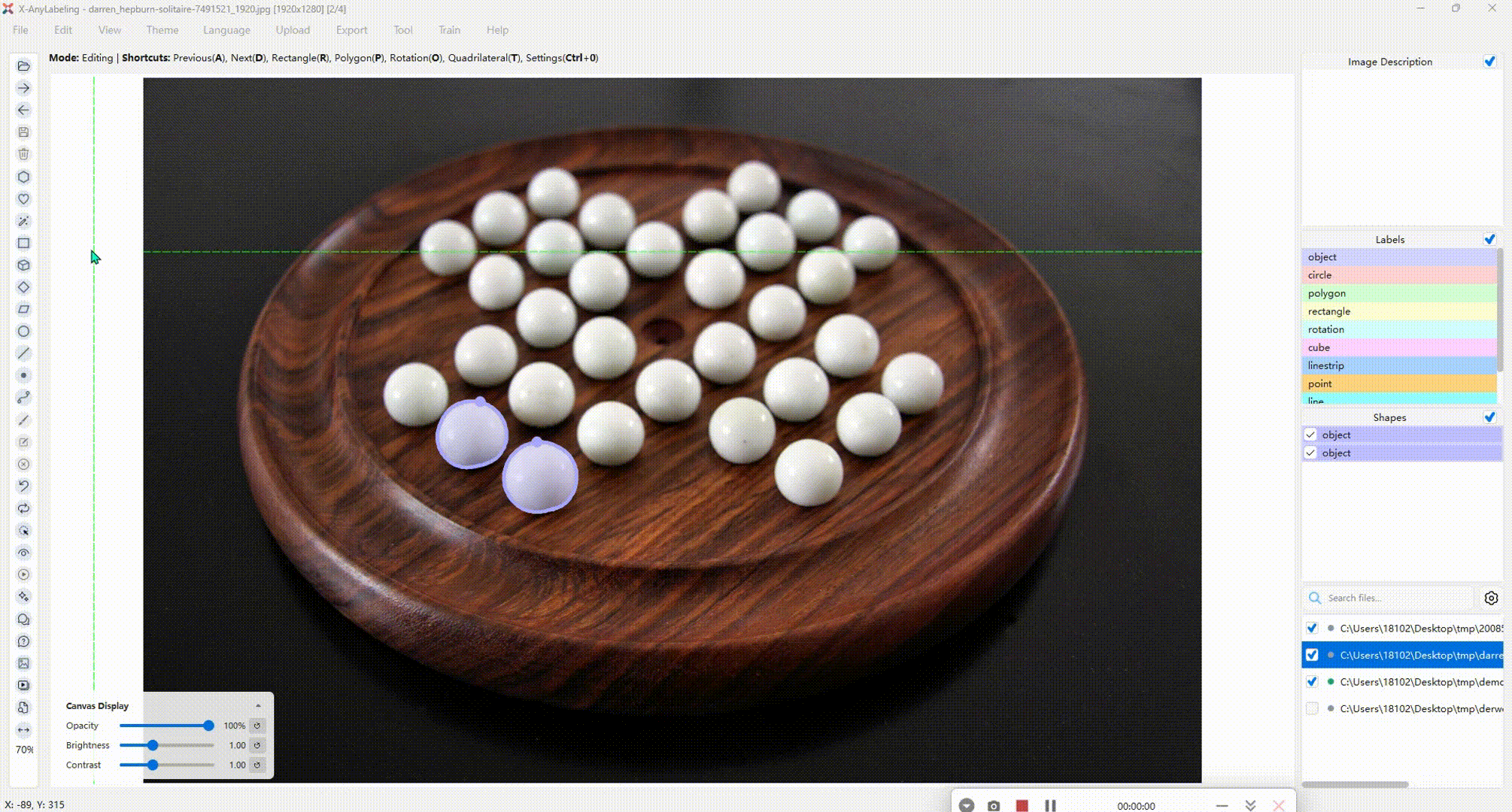Delete file using the trash can icon

coord(23,154)
